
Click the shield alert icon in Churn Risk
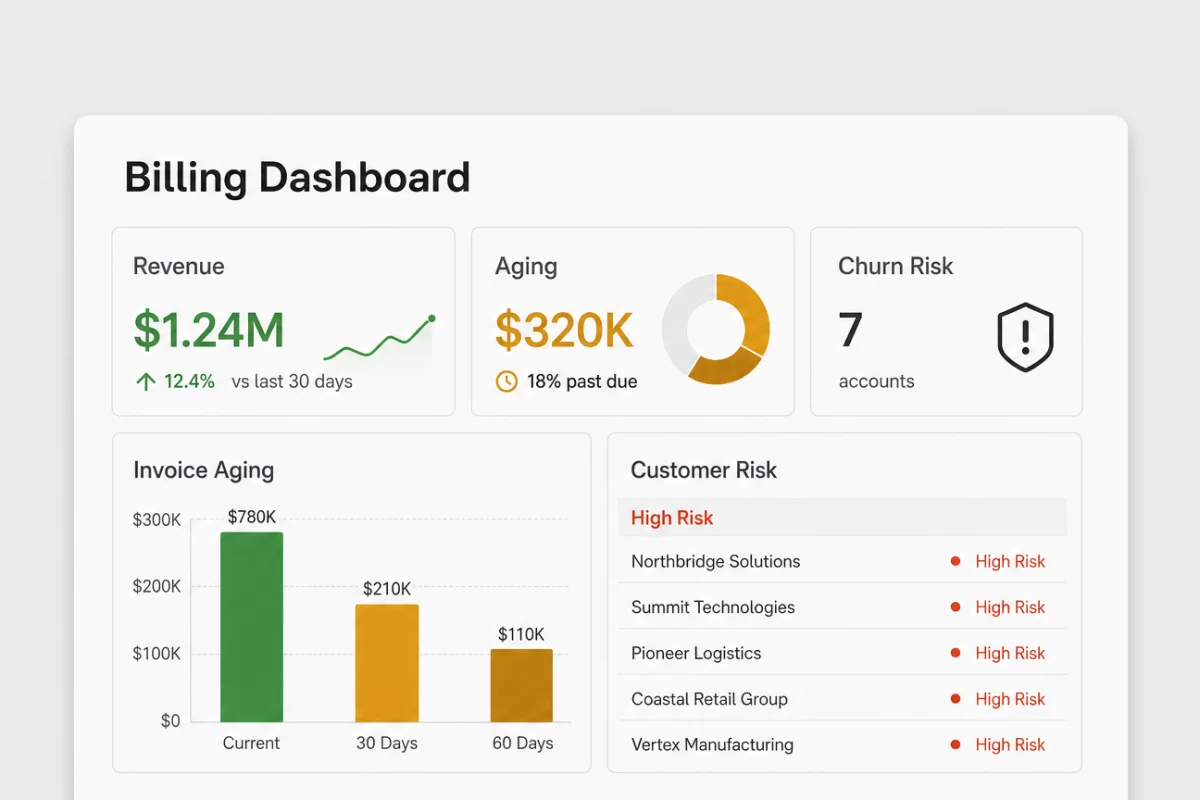pos(1026,338)
